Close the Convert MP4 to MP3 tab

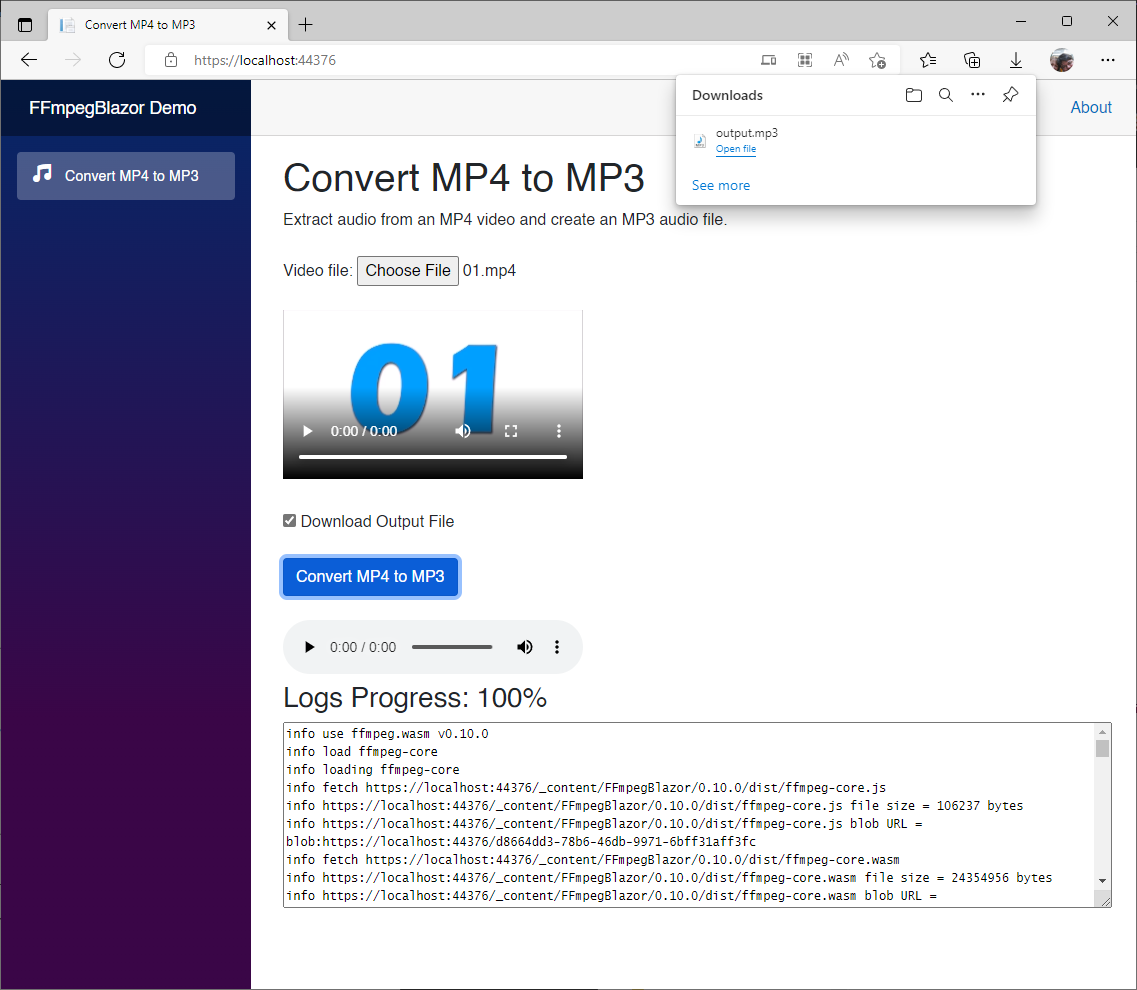(x=271, y=25)
